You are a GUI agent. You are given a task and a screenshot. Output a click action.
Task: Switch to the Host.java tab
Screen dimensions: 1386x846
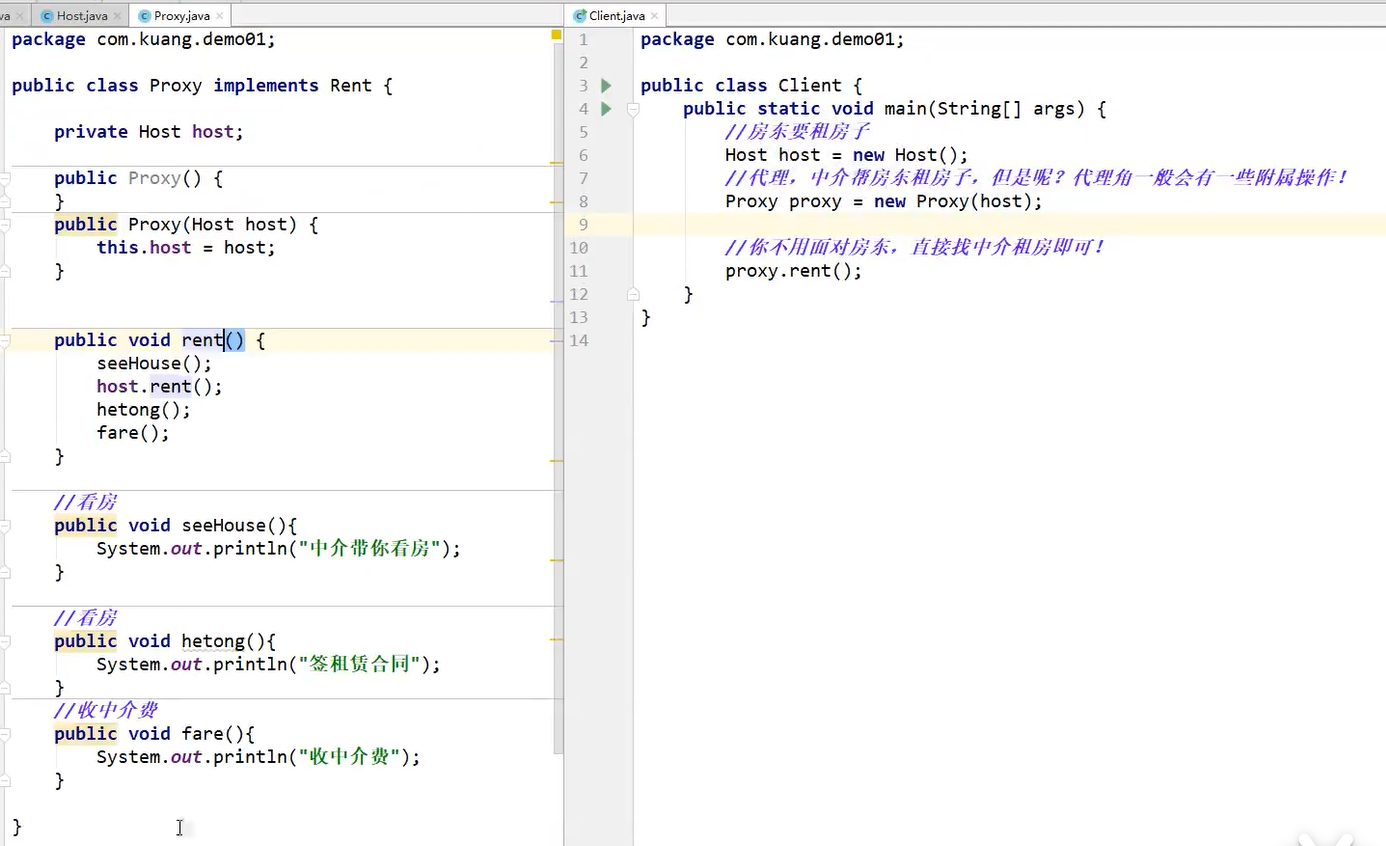80,16
